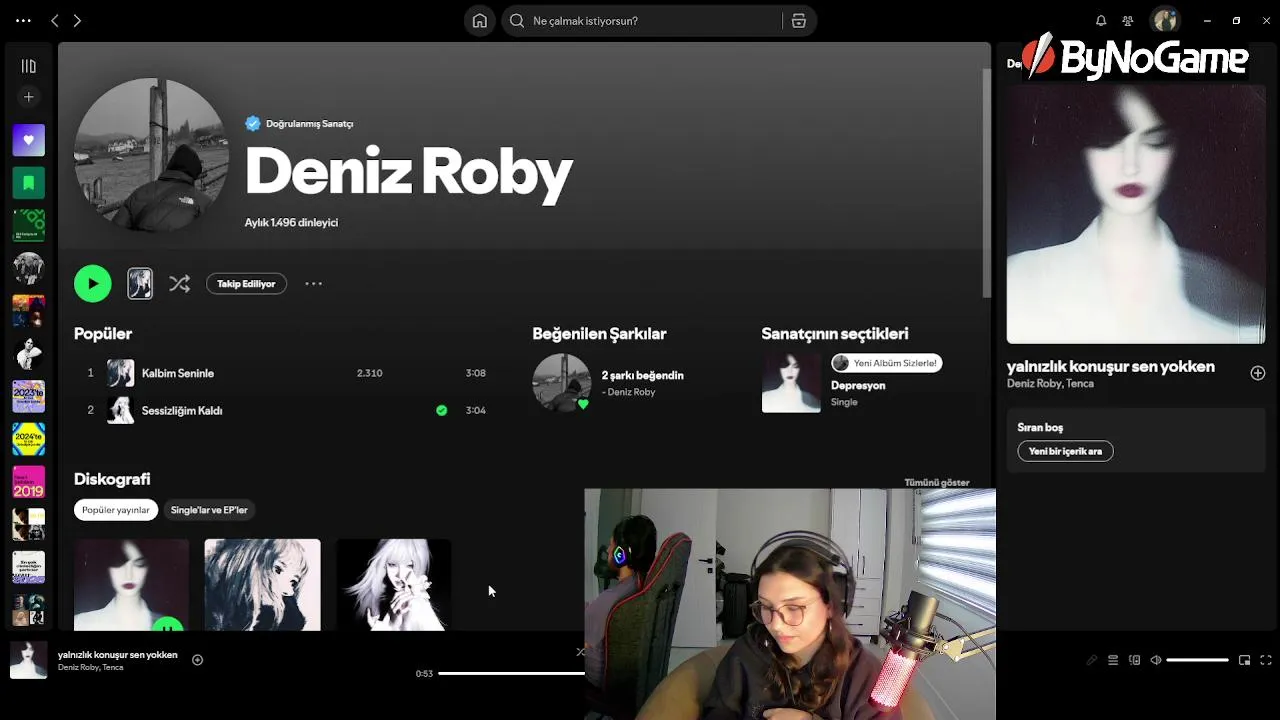Click the 'Popüler' section heading
Viewport: 1280px width, 720px height.
point(103,334)
